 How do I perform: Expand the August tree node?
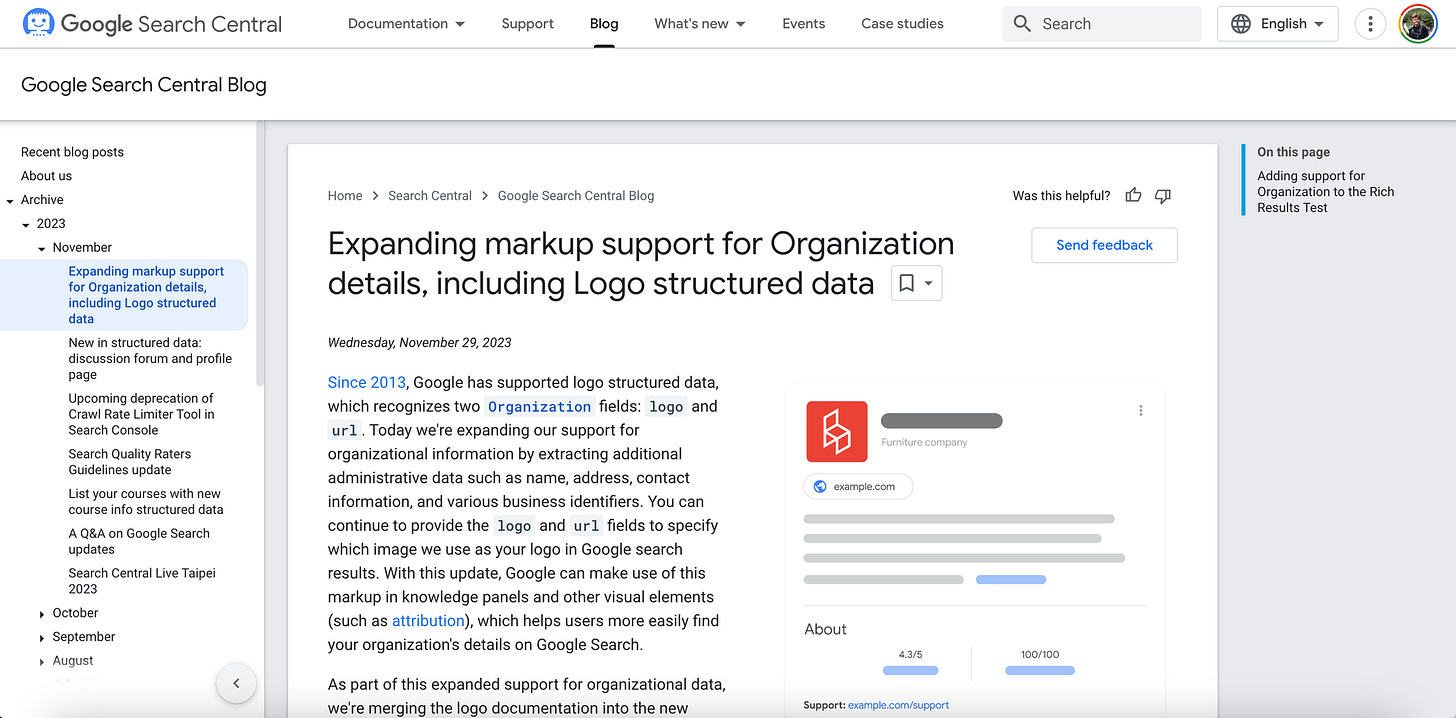click(x=42, y=662)
